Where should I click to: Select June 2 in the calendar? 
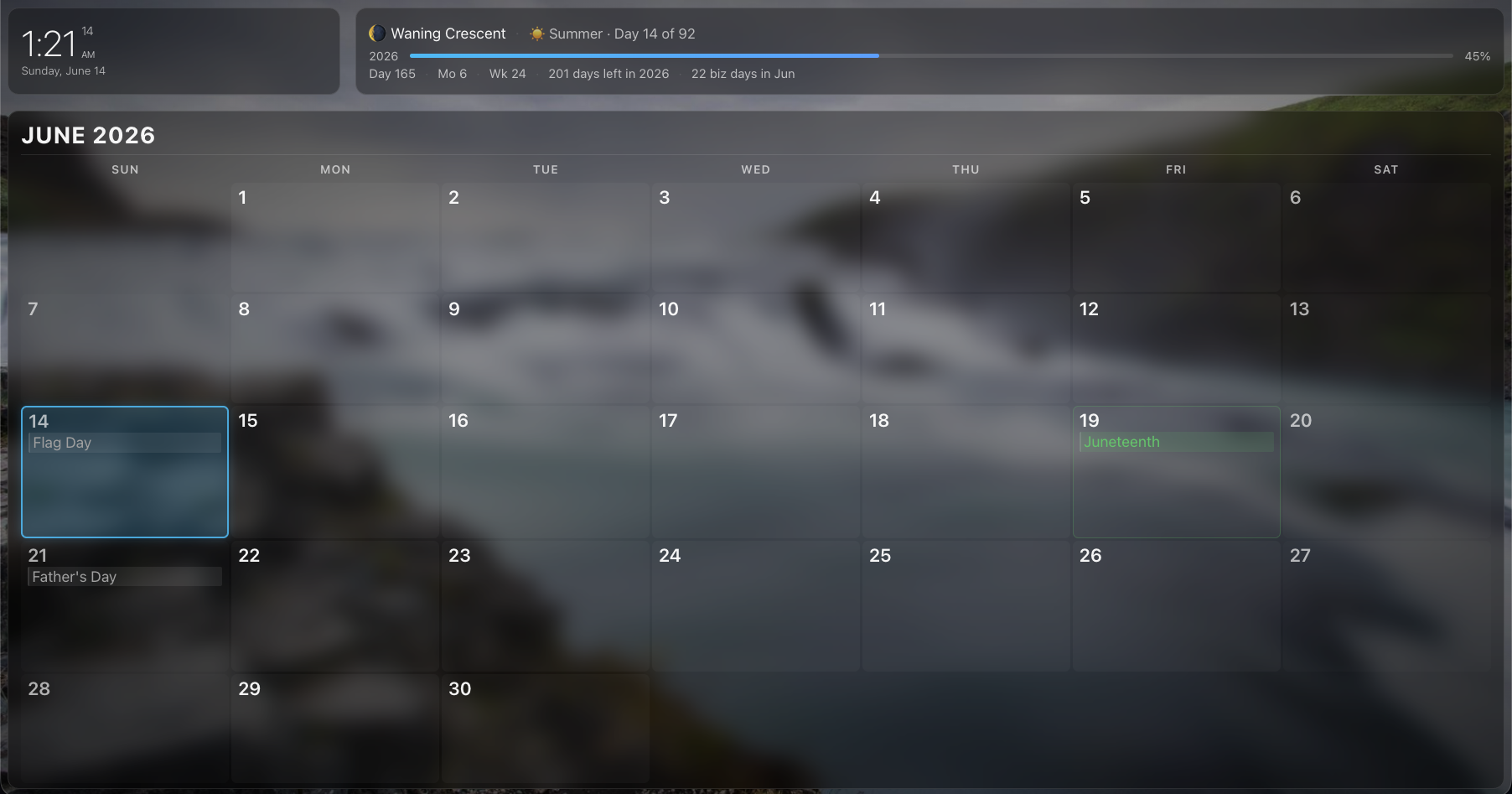coord(546,237)
